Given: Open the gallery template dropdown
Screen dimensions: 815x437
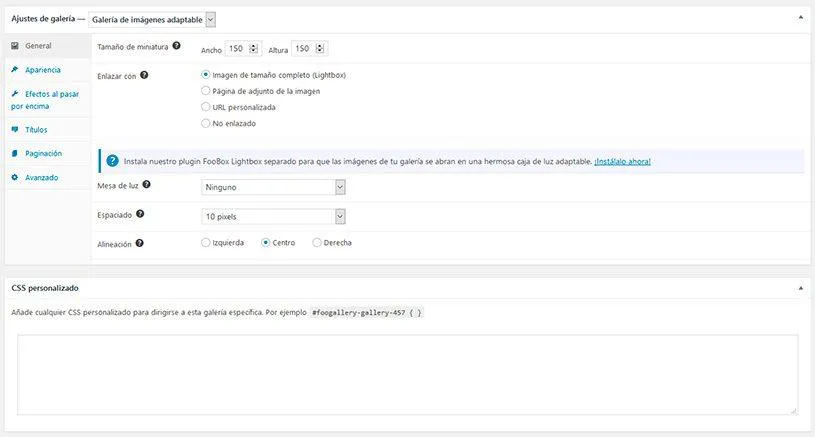Looking at the screenshot, I should [x=152, y=19].
